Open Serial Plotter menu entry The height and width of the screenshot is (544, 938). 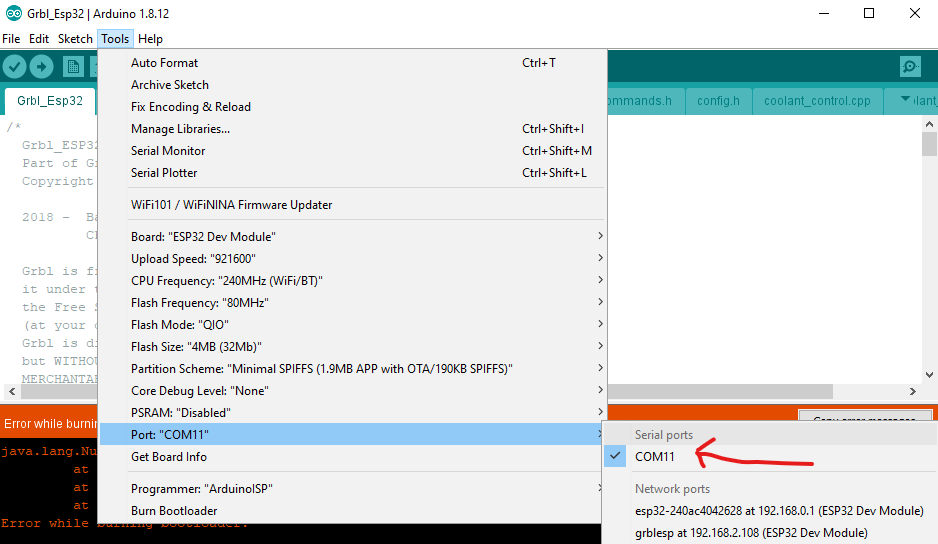pos(352,173)
